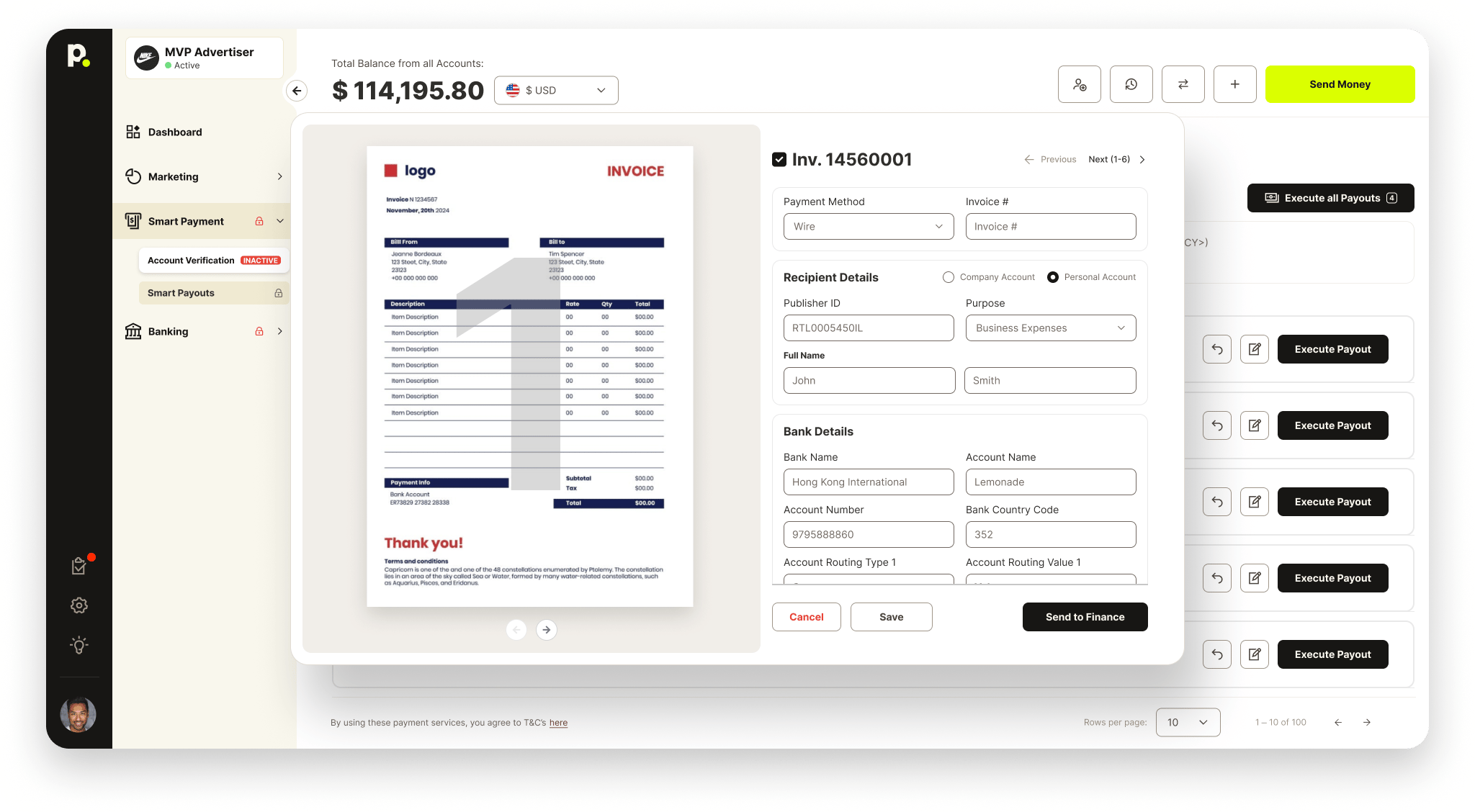Click the add recipient icon near Send Money
The height and width of the screenshot is (812, 1475).
1080,84
